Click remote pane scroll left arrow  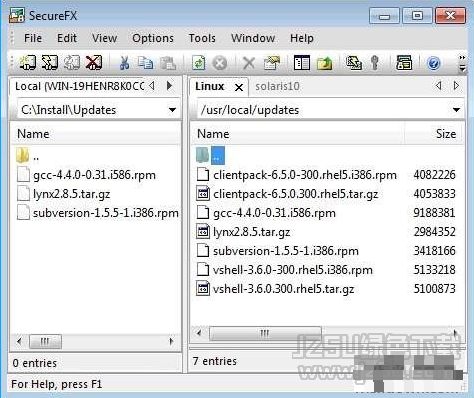[199, 333]
